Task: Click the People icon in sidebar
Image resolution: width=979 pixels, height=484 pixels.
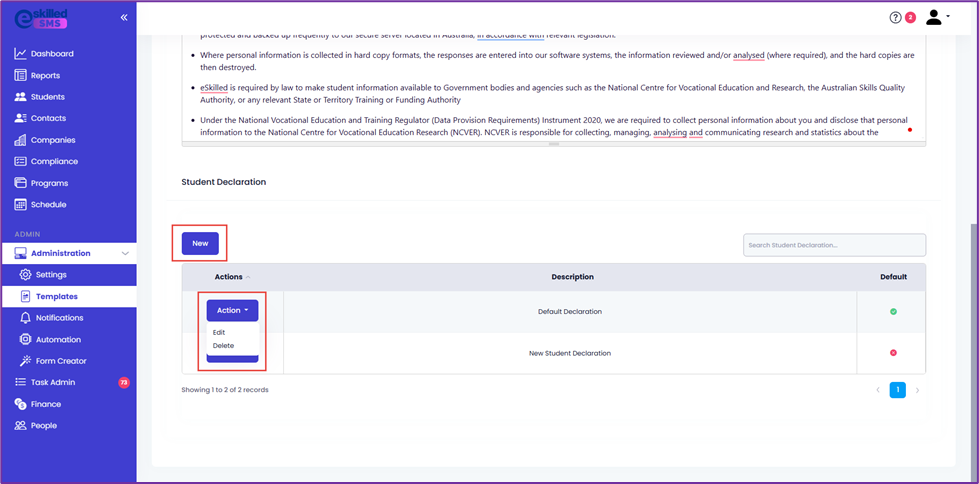Action: click(x=20, y=425)
